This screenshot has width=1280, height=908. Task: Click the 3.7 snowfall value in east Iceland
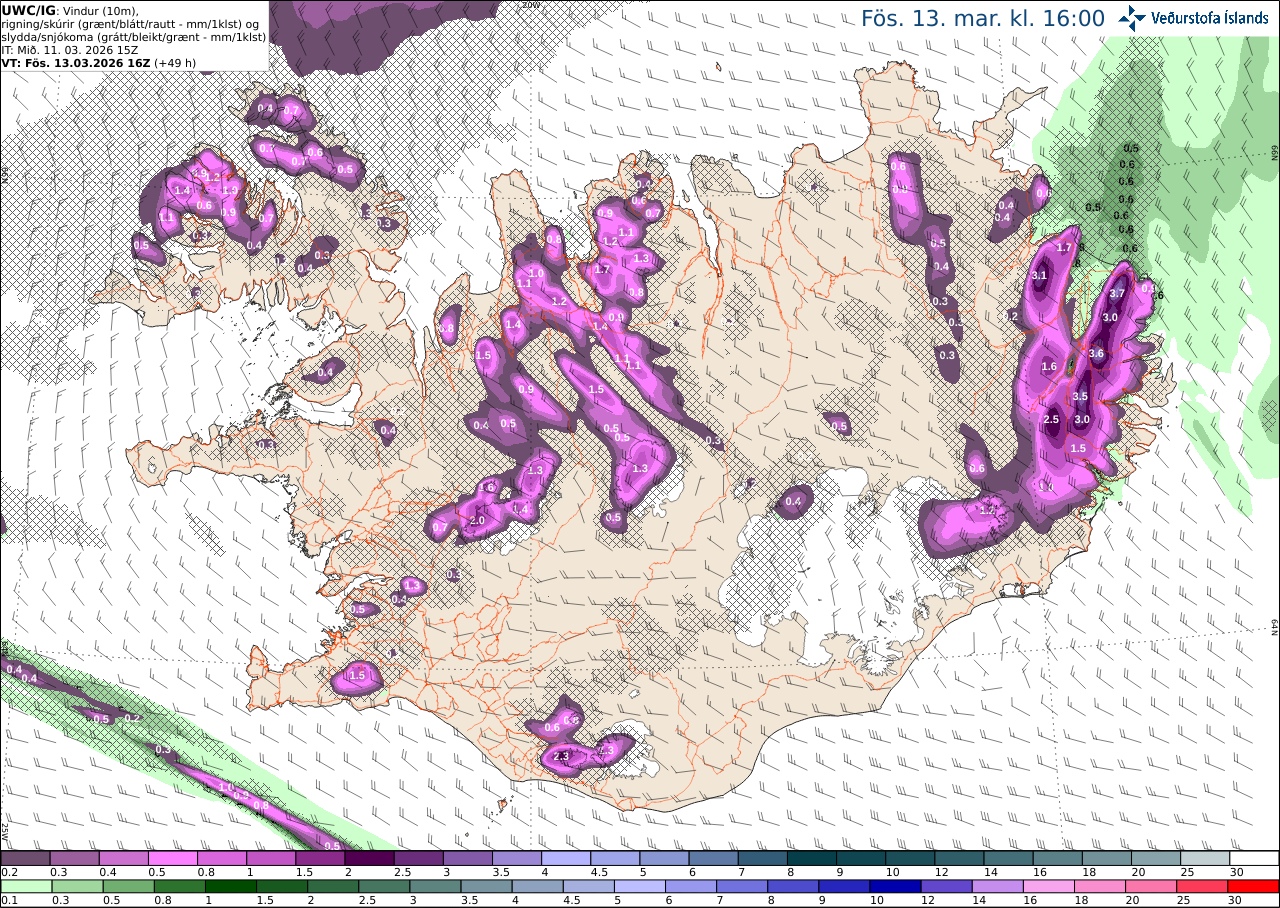[1118, 293]
